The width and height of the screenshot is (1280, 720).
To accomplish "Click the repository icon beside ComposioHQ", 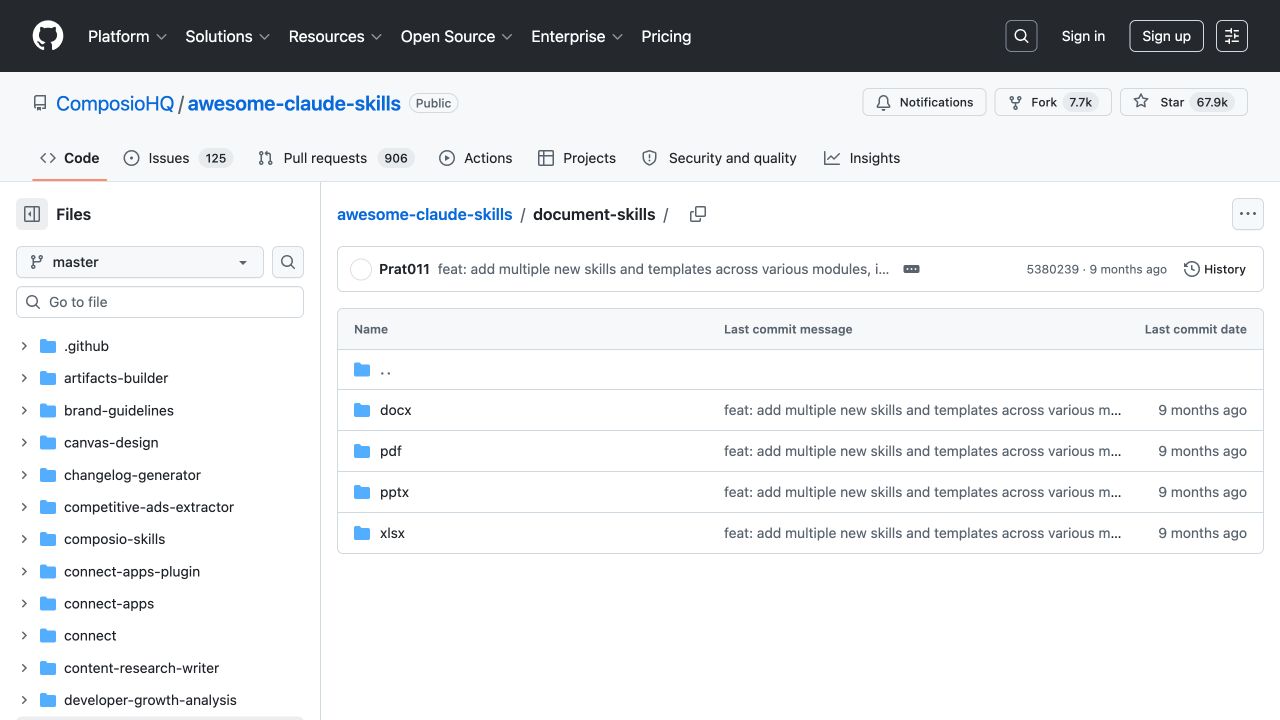I will click(40, 103).
